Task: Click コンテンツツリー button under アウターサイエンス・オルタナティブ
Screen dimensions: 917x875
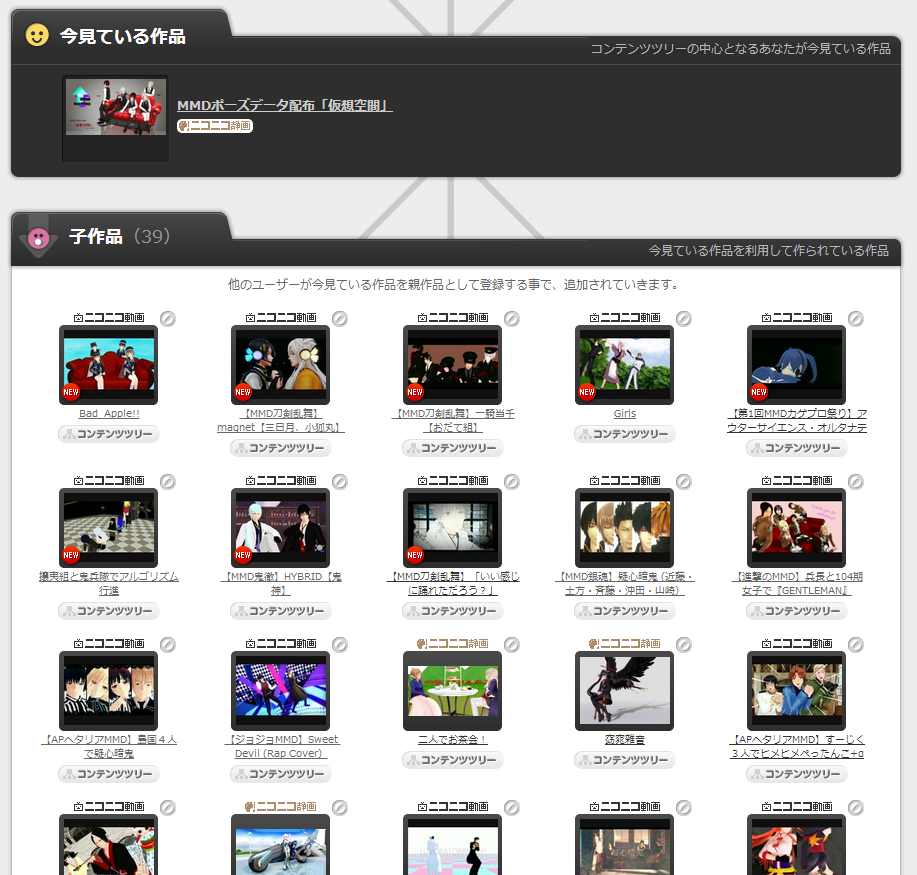Action: click(797, 448)
